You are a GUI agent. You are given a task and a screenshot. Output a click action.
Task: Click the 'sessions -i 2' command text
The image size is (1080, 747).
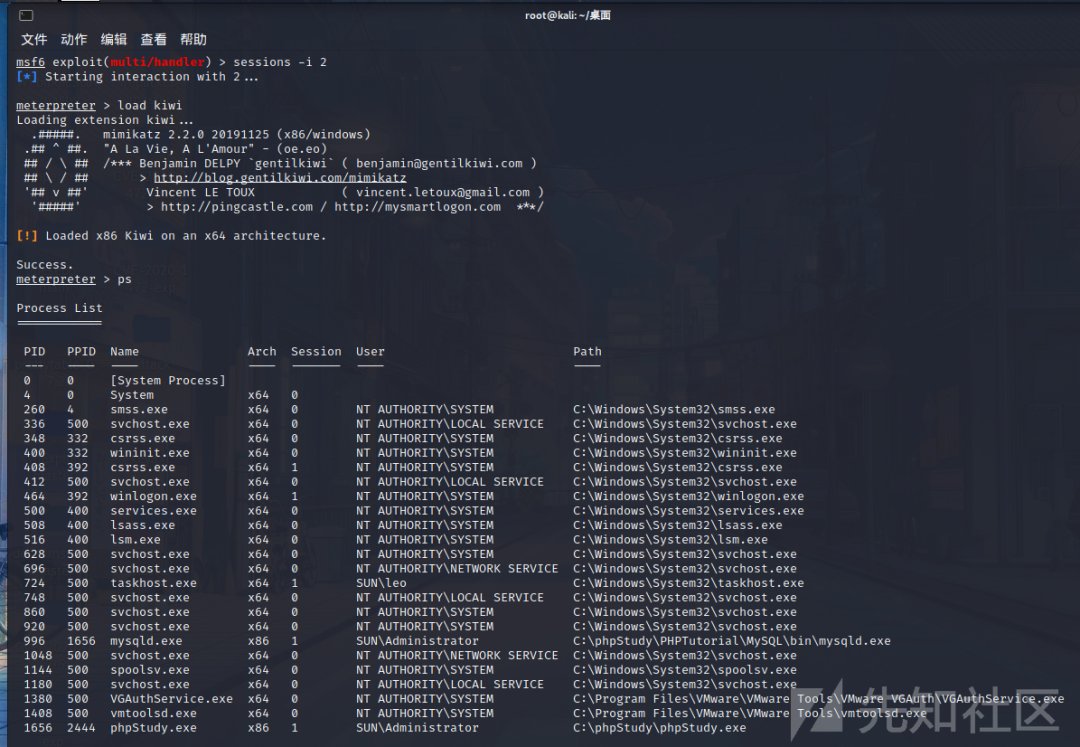pos(280,62)
